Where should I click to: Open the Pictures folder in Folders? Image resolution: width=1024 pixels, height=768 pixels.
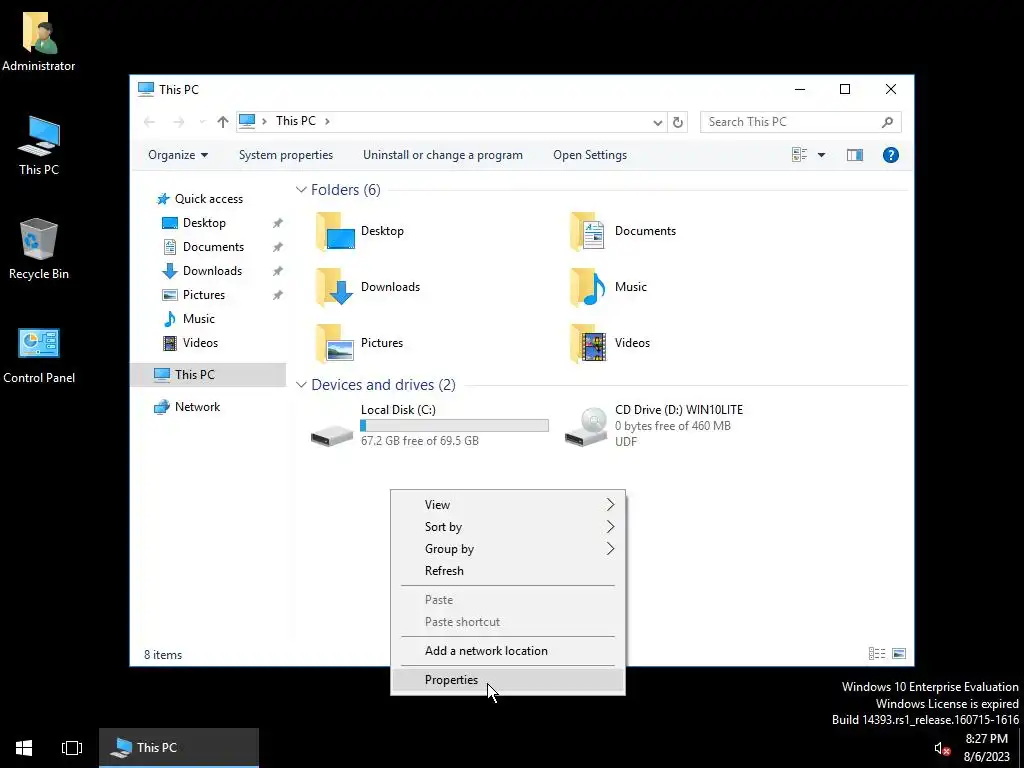click(x=359, y=344)
